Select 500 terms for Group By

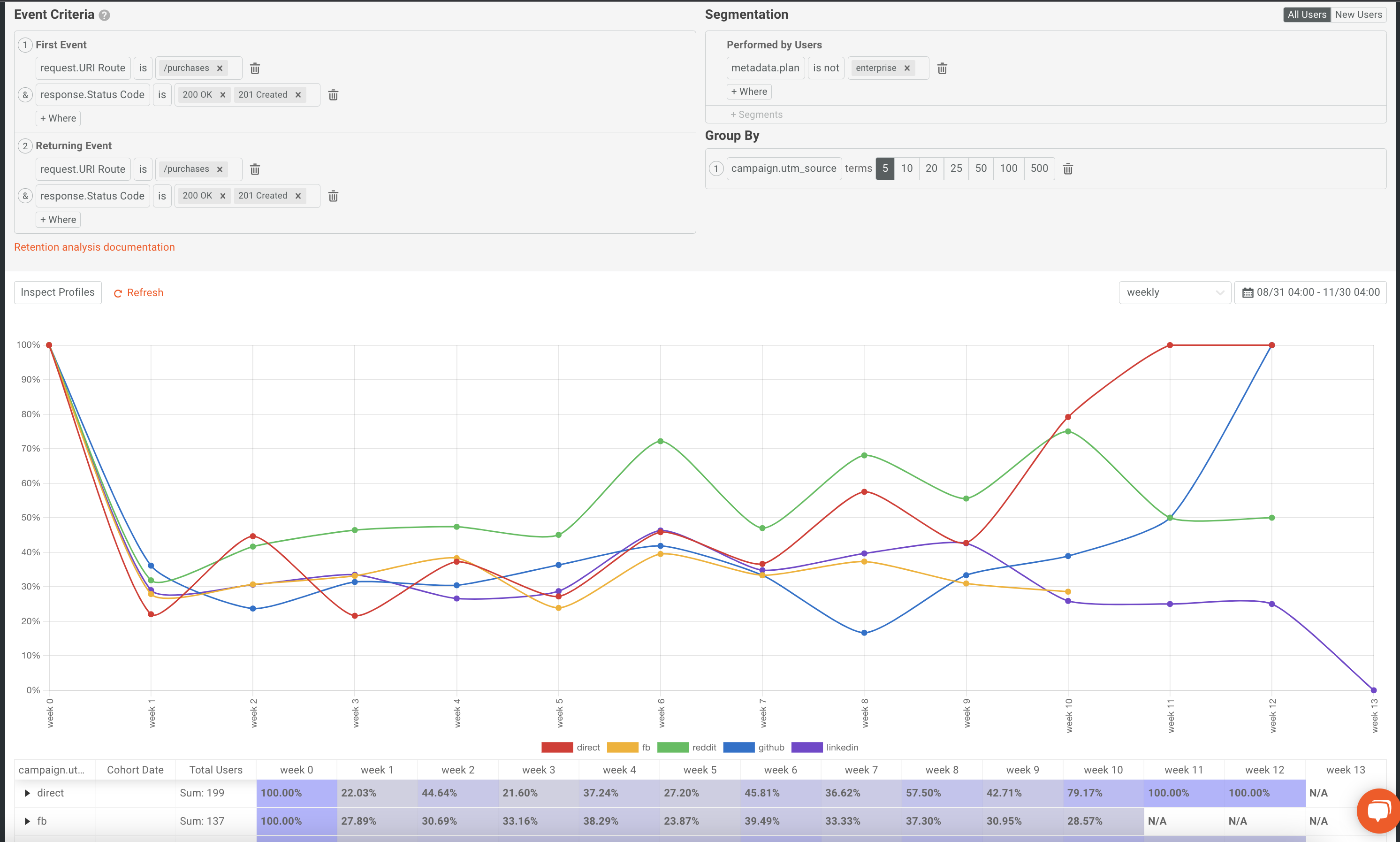(1039, 168)
